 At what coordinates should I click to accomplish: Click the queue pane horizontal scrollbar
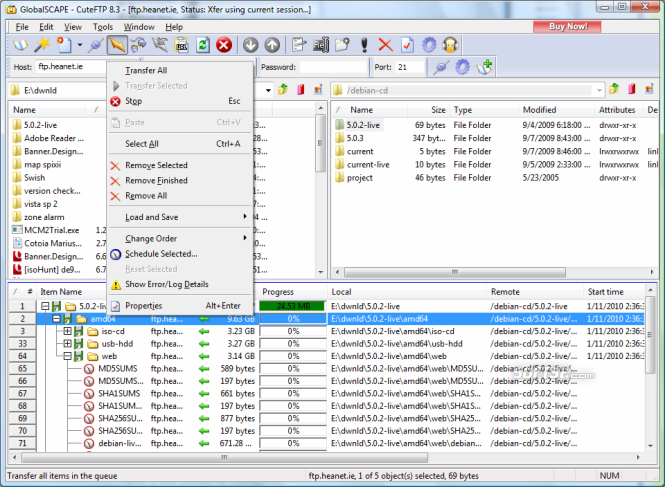224,457
